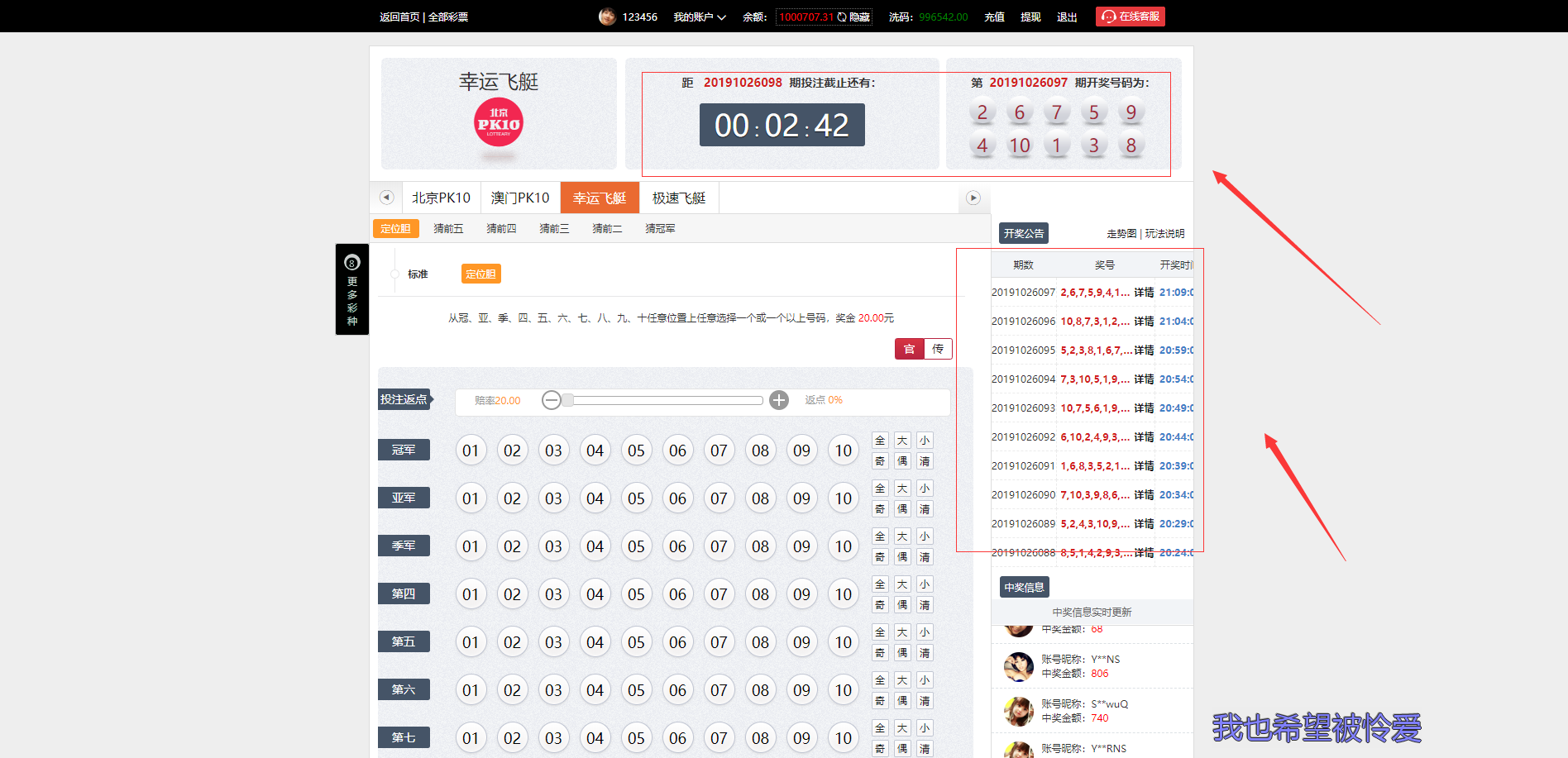Click the 幸运飞艇 PK10 logo
The height and width of the screenshot is (758, 1568).
coord(499,122)
